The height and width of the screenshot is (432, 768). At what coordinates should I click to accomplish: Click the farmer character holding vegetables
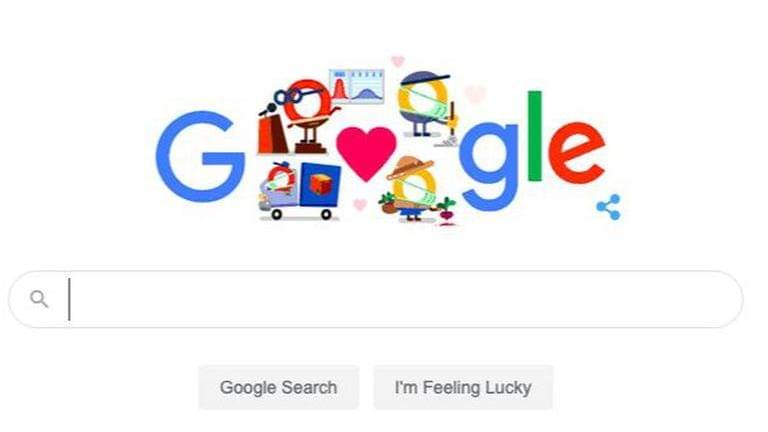point(411,190)
